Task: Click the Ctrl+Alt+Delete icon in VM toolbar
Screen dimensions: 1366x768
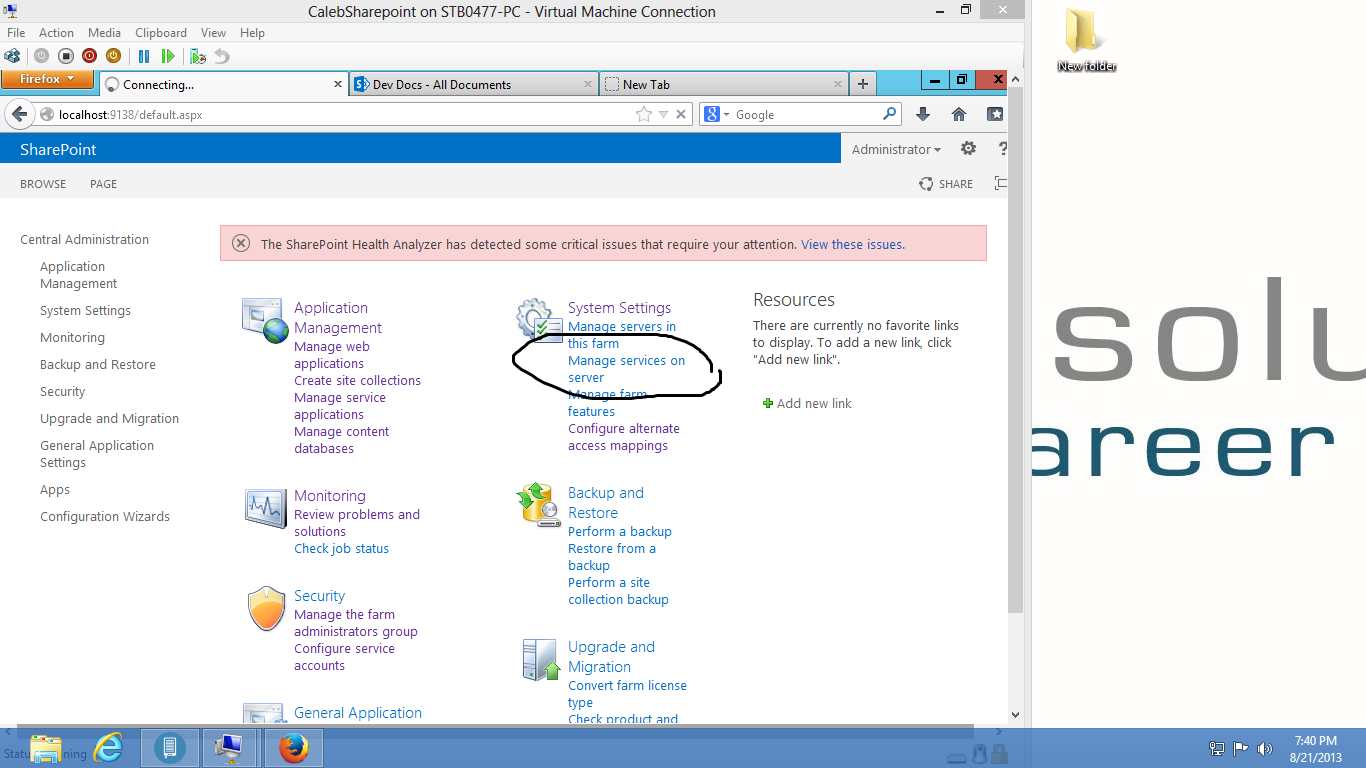Action: [13, 56]
